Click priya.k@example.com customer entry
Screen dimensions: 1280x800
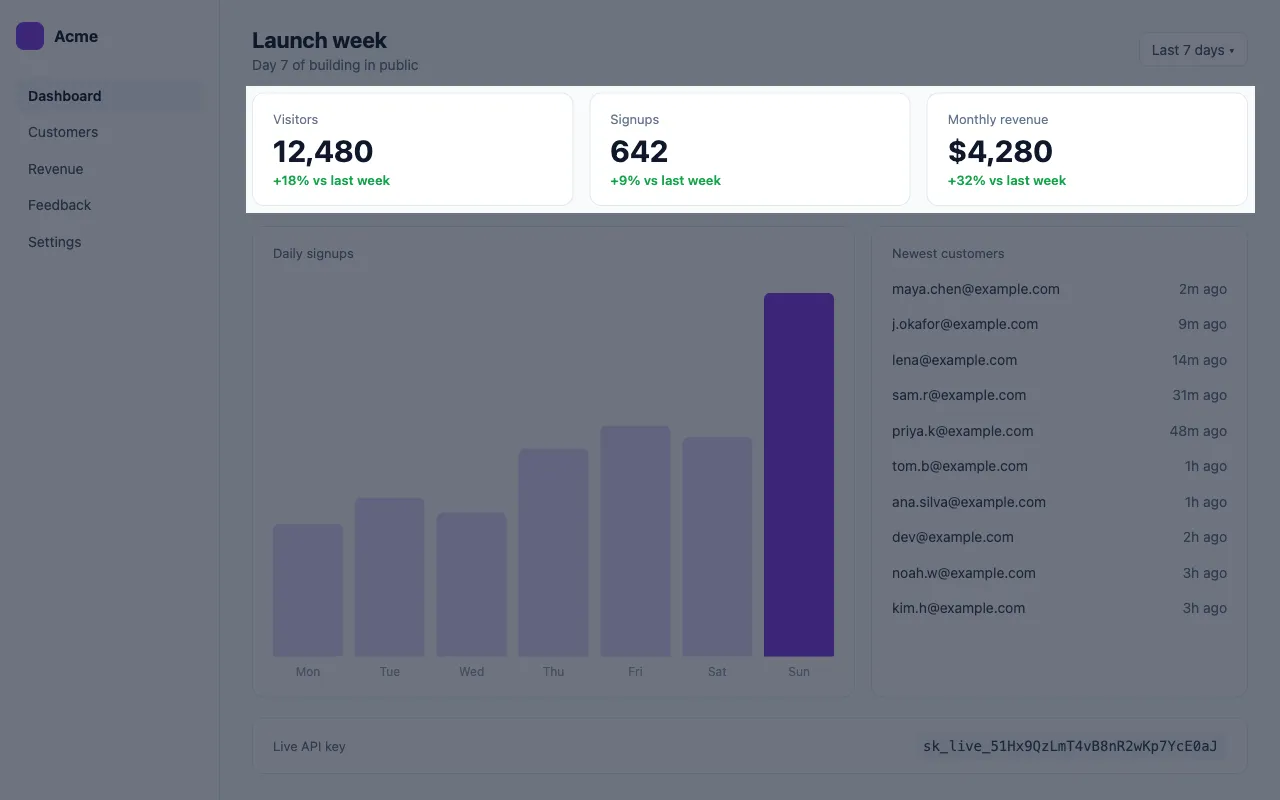pyautogui.click(x=1059, y=431)
